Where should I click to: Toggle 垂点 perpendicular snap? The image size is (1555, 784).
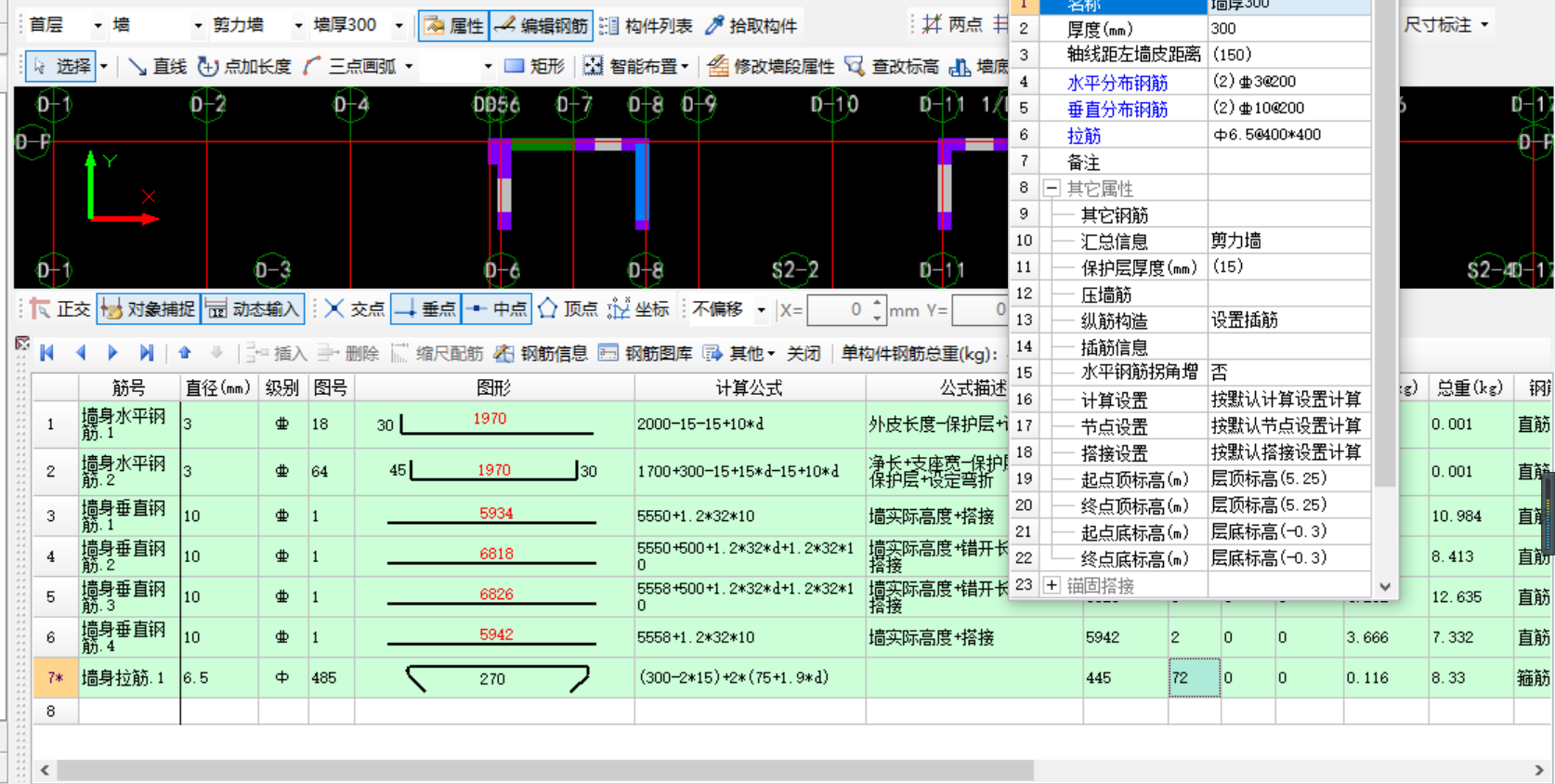[x=425, y=309]
